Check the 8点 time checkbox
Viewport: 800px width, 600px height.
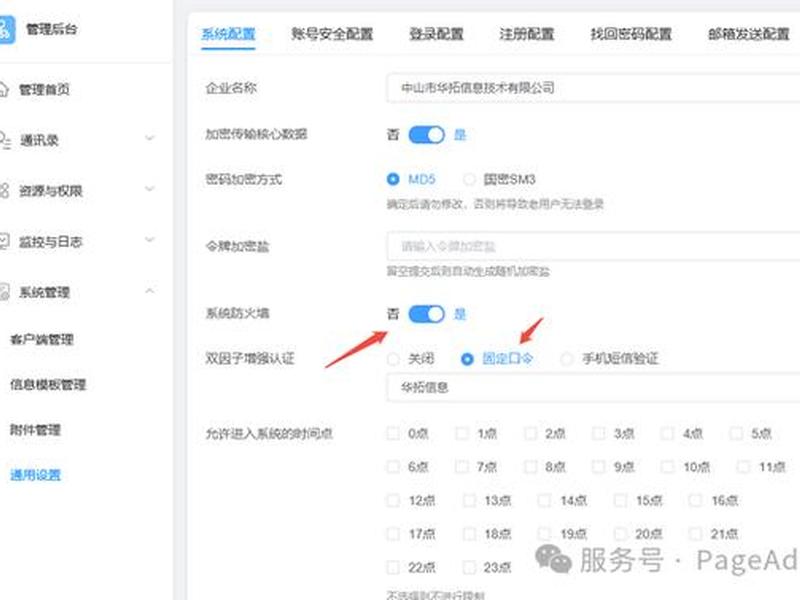click(x=531, y=466)
